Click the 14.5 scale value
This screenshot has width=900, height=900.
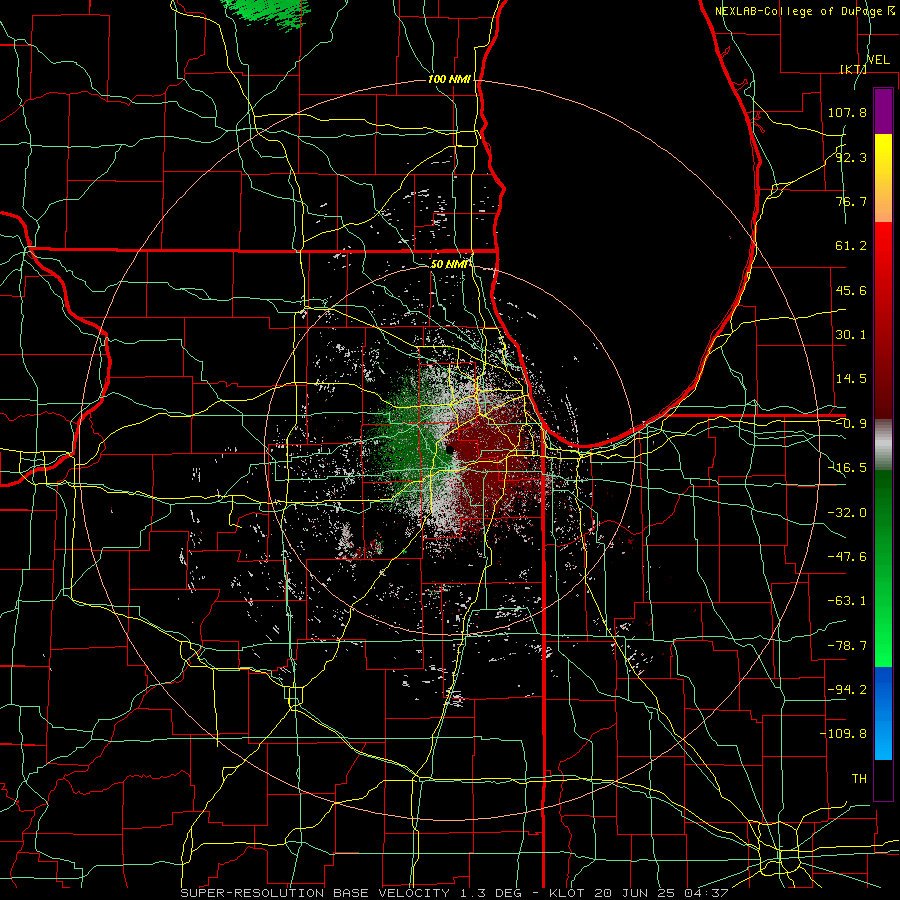click(x=851, y=379)
